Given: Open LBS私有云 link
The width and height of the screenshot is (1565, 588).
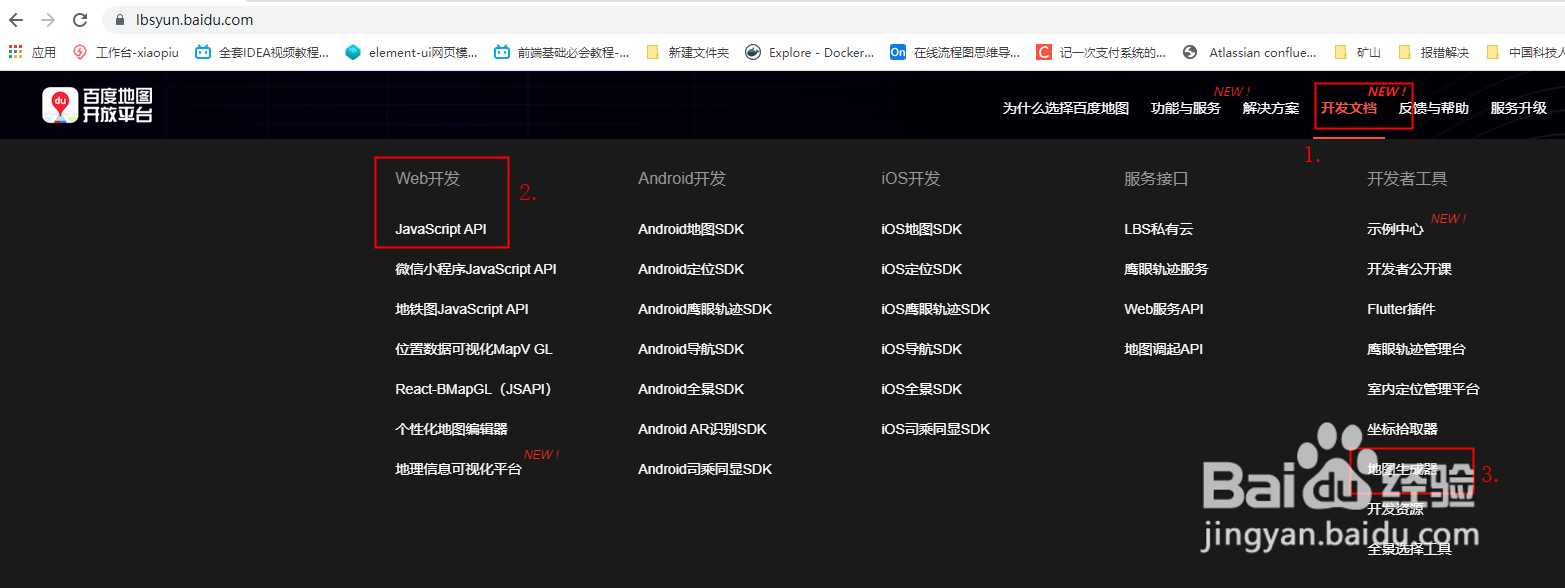Looking at the screenshot, I should [1159, 229].
